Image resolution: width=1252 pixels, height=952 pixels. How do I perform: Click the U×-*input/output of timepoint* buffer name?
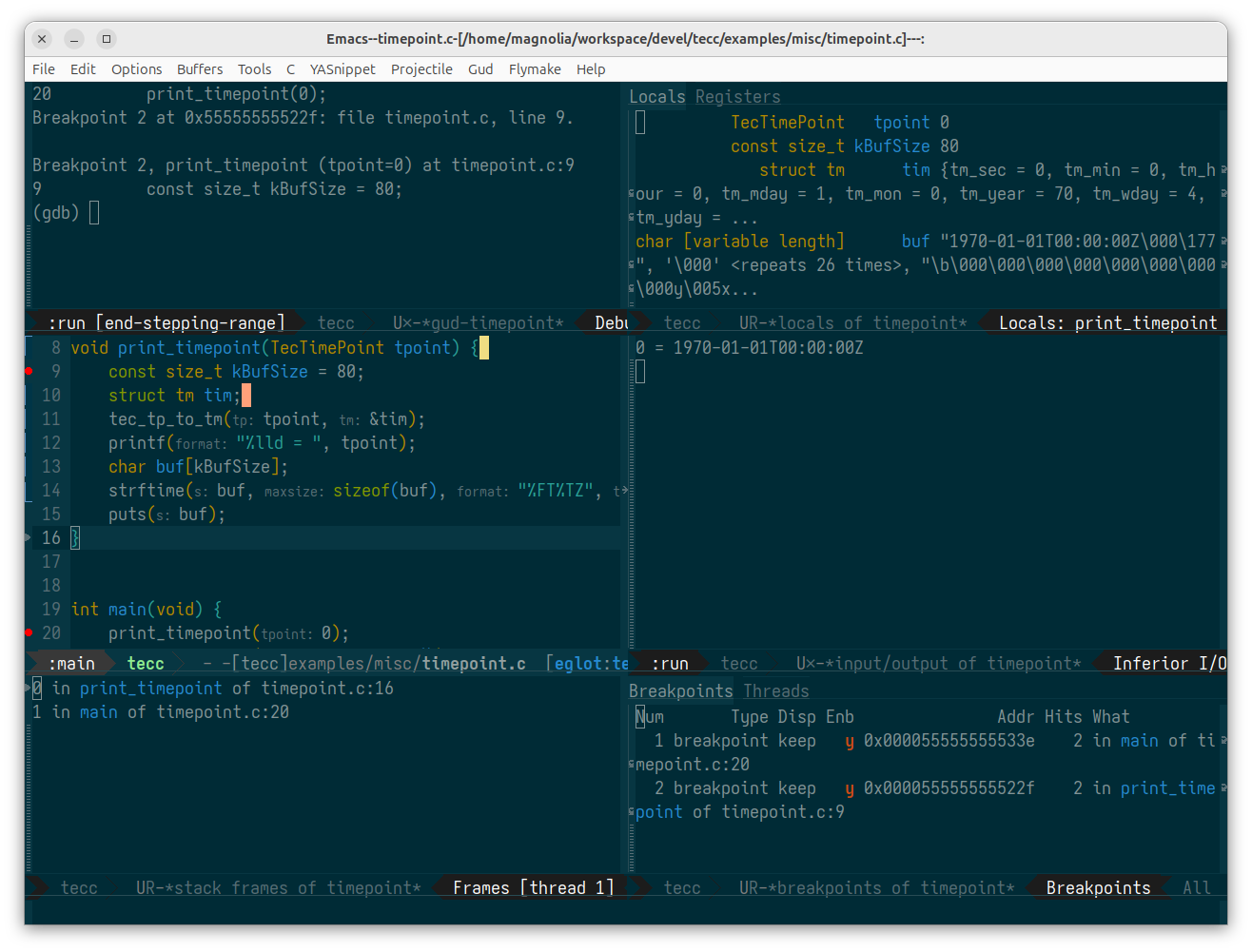938,664
